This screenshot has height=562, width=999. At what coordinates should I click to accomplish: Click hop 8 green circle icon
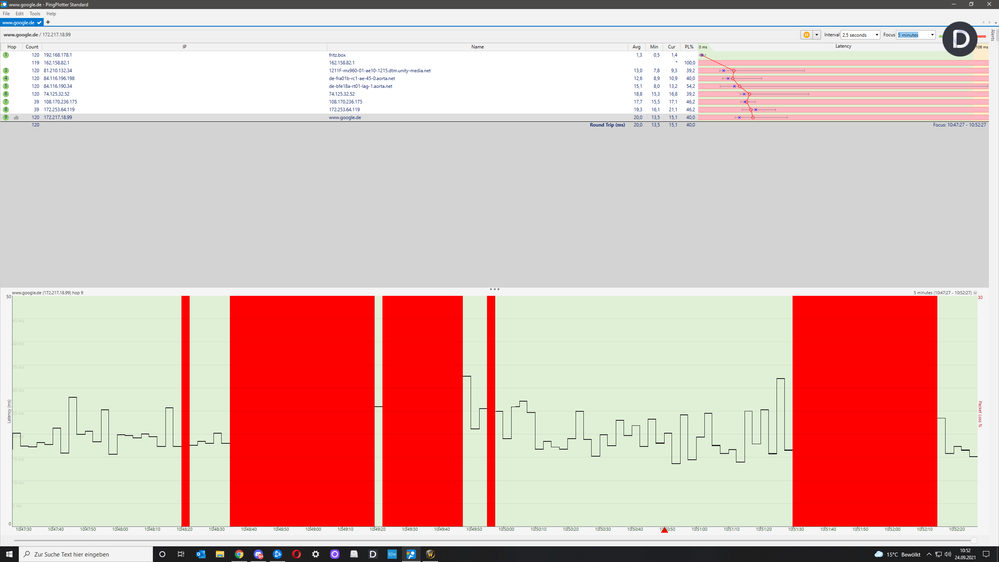[6, 110]
